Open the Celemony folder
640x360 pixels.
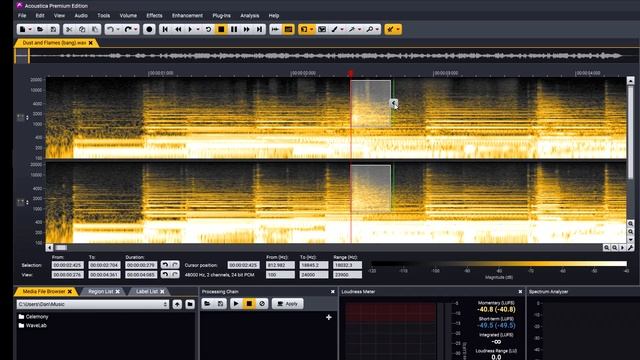pos(33,317)
